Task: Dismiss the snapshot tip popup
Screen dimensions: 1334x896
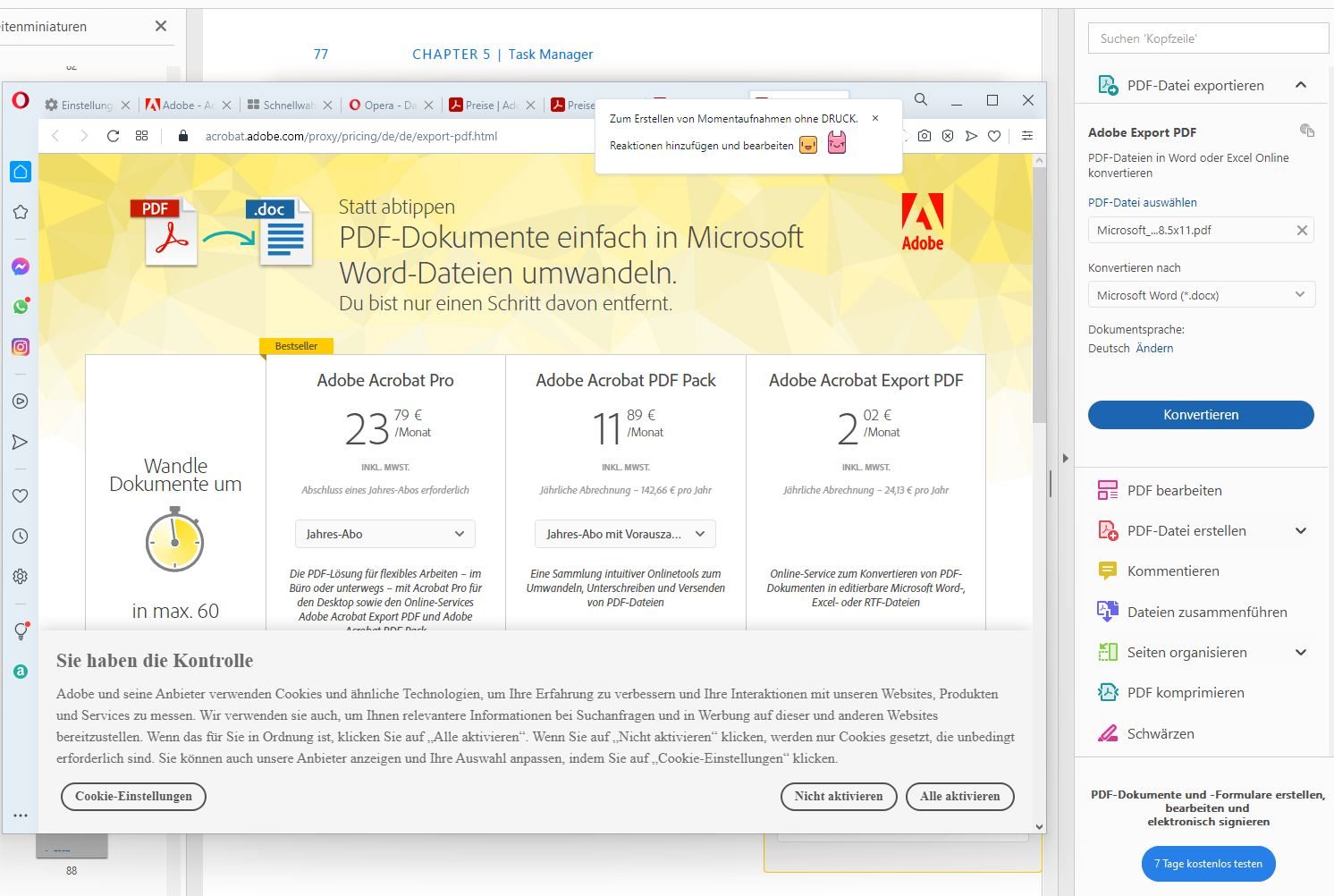Action: pyautogui.click(x=875, y=118)
